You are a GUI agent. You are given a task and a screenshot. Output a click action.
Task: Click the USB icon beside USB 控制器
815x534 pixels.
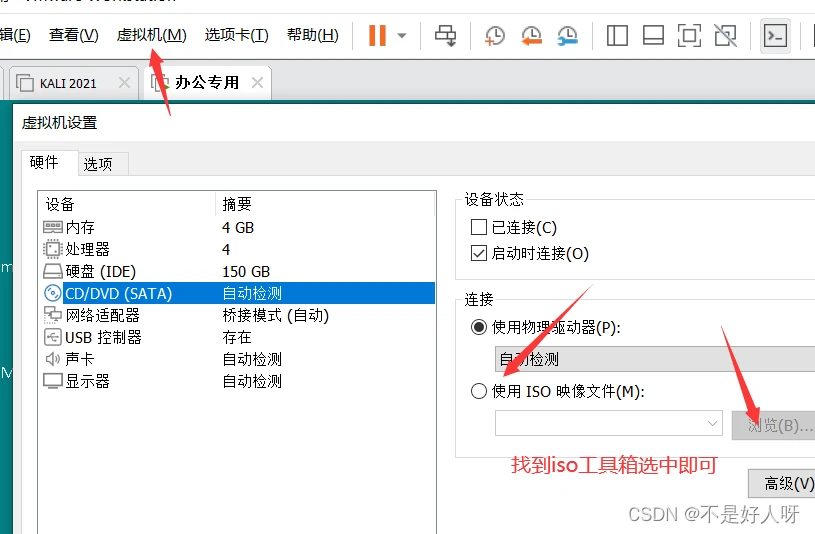pyautogui.click(x=52, y=337)
